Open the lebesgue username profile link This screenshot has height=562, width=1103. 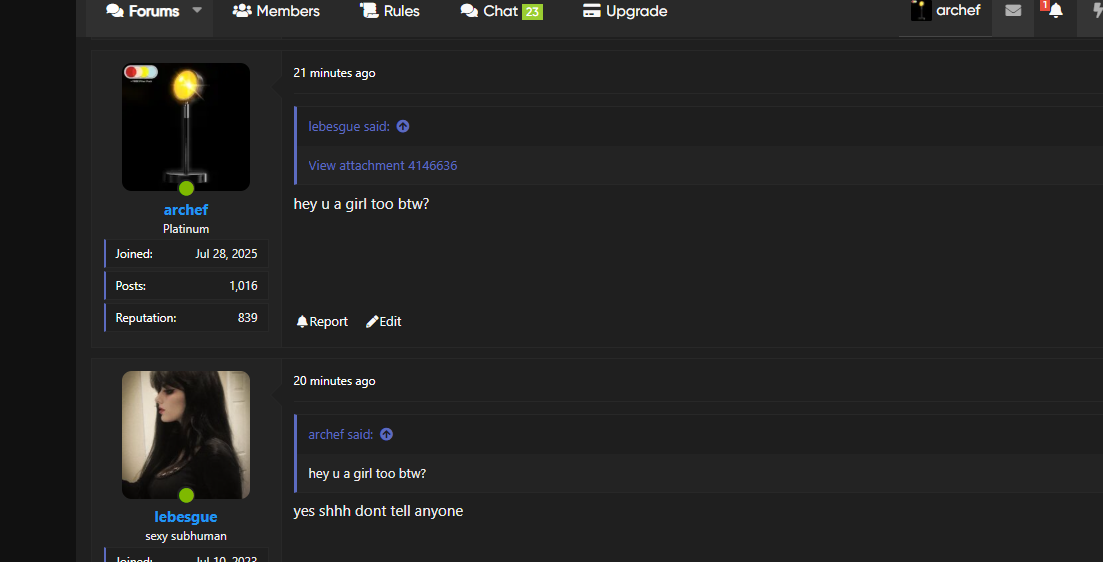(186, 517)
